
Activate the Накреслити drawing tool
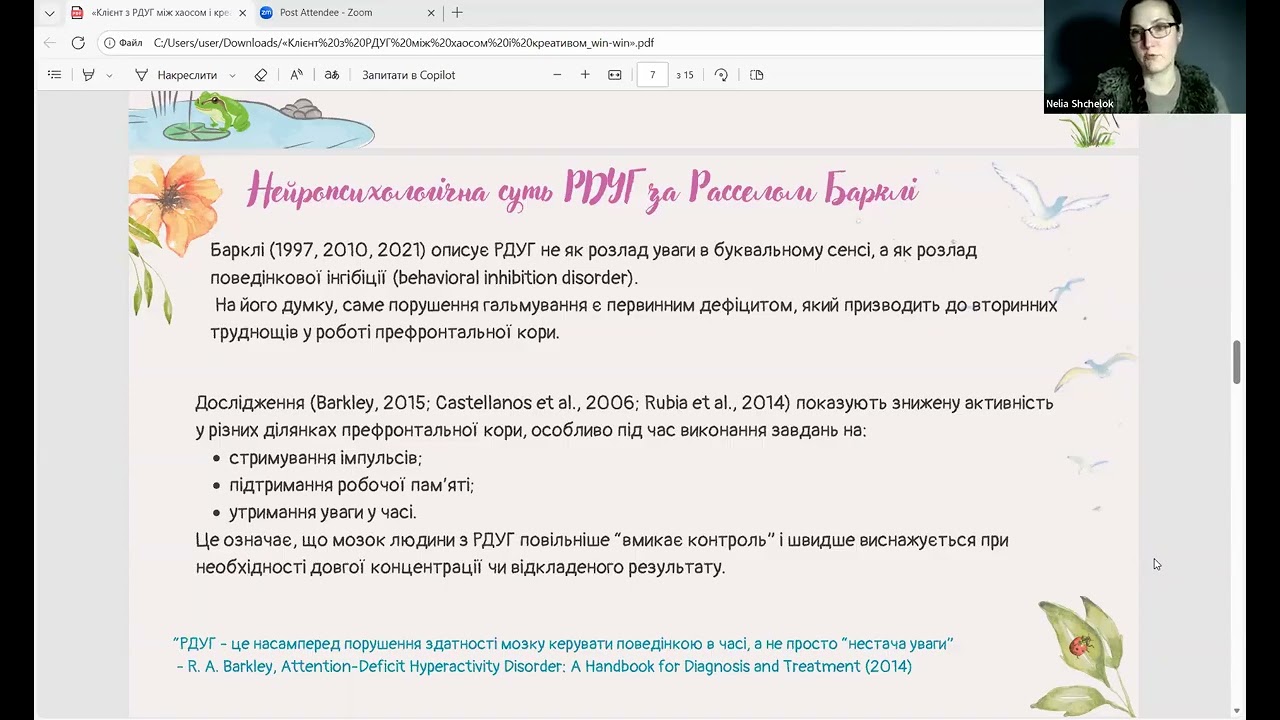(175, 75)
